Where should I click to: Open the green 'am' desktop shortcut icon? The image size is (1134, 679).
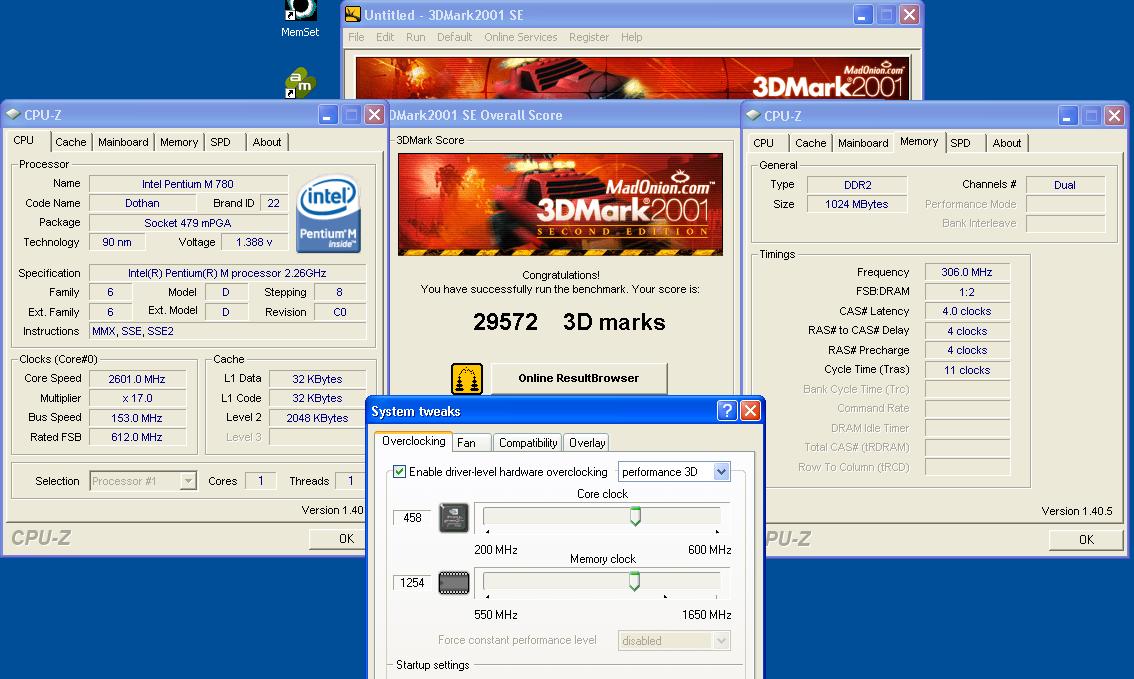coord(300,83)
